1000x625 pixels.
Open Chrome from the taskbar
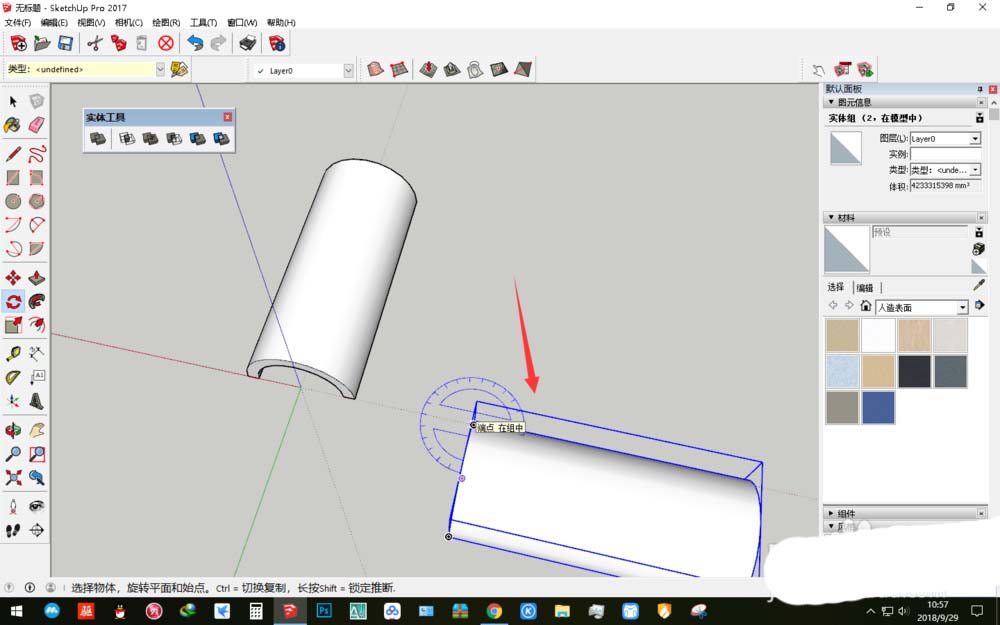coord(494,611)
